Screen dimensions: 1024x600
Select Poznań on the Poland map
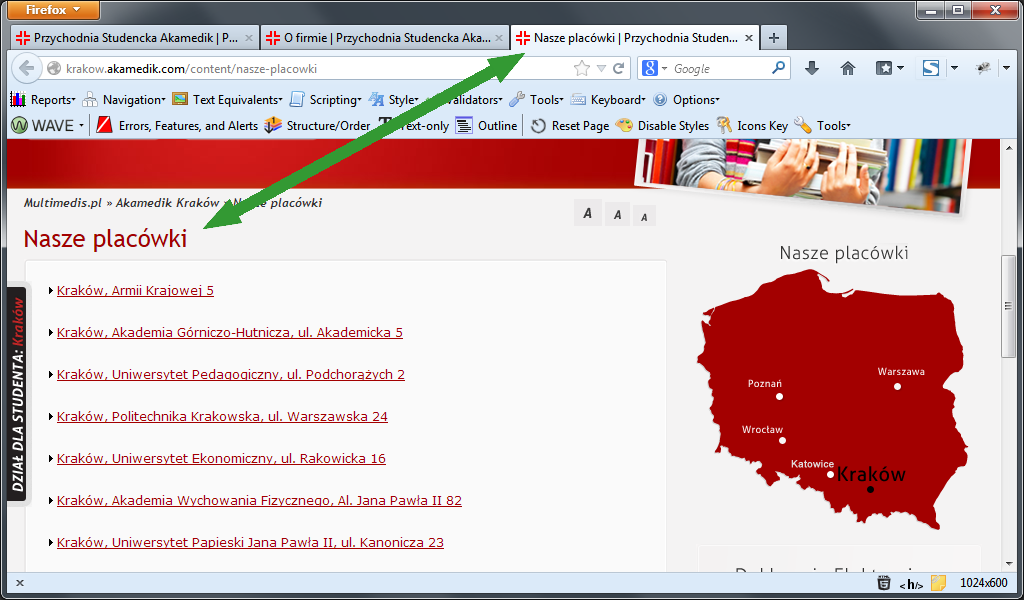click(x=765, y=389)
